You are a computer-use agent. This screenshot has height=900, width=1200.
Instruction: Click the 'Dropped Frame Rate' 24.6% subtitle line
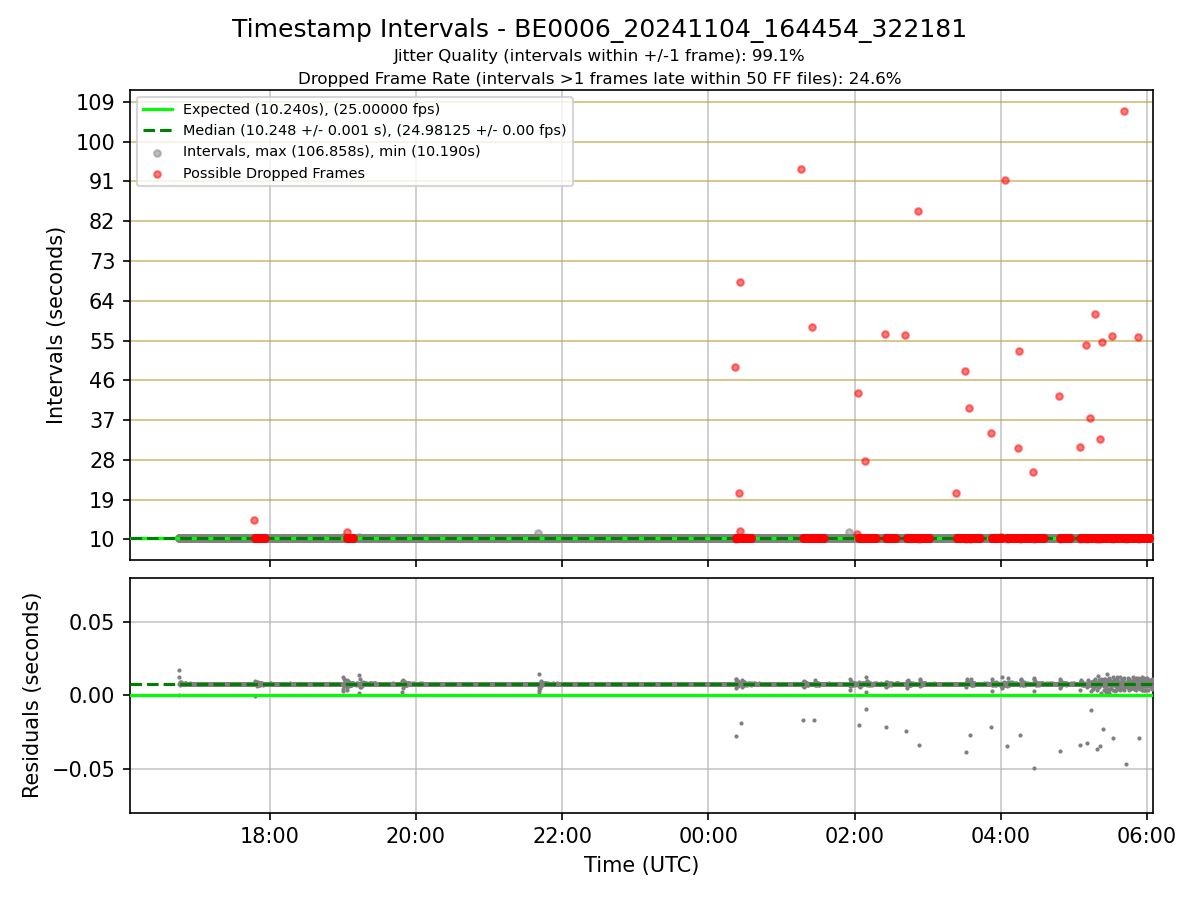[x=599, y=78]
